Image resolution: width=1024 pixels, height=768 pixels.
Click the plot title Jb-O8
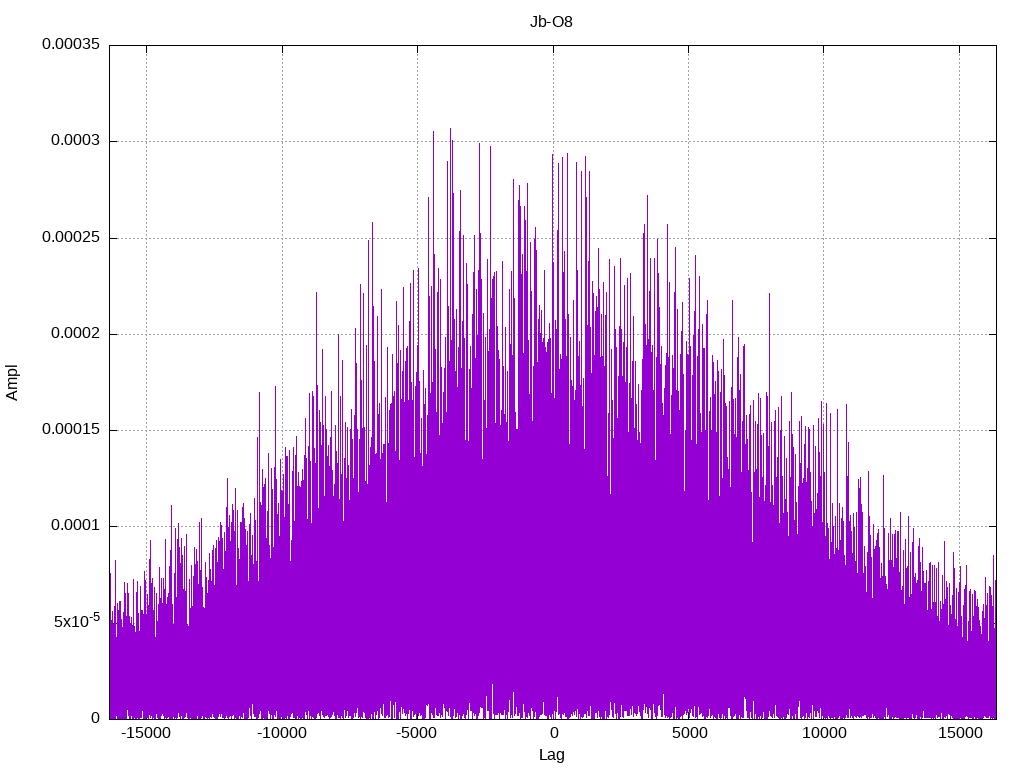click(551, 22)
